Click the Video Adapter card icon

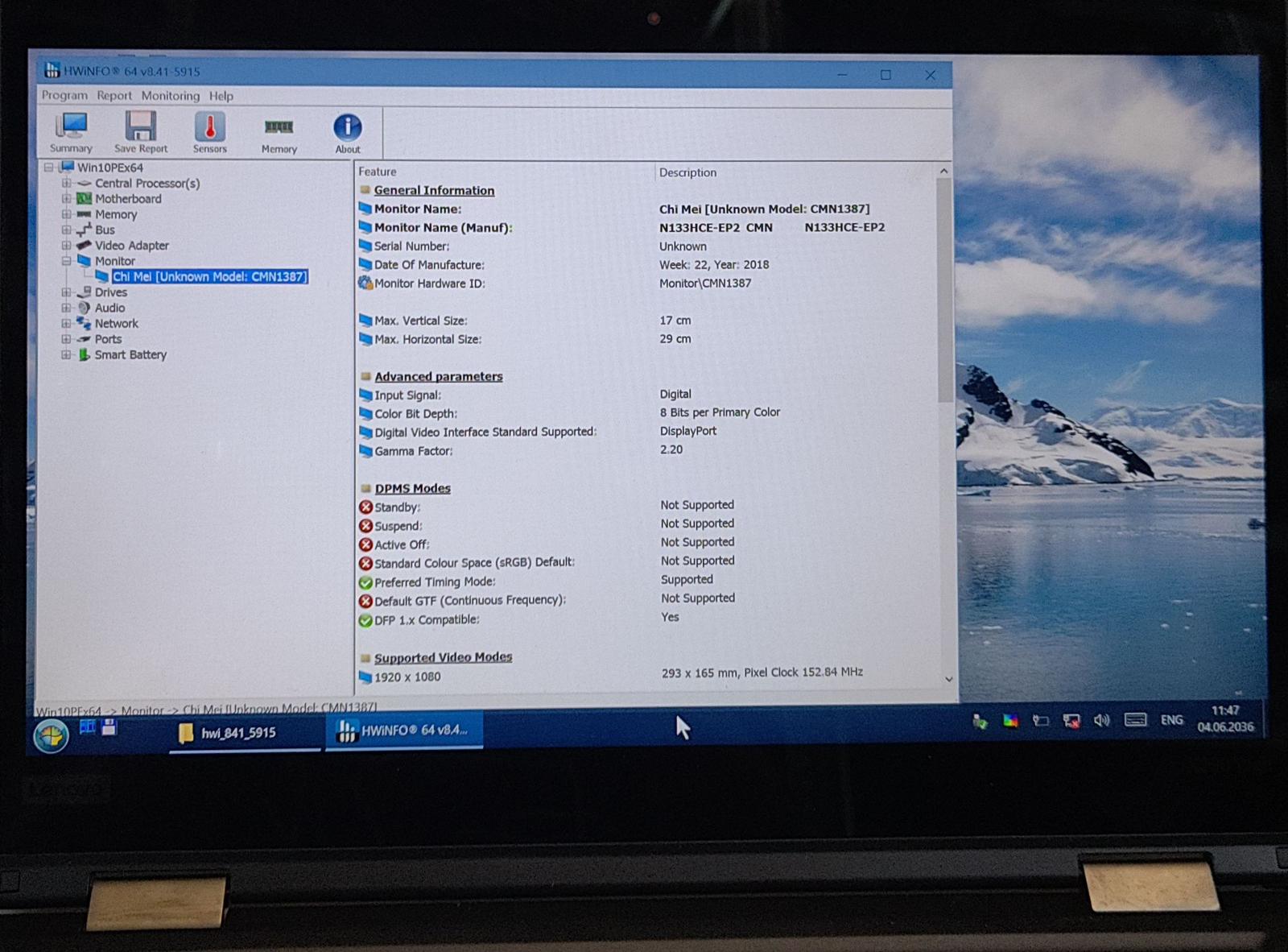(x=84, y=245)
